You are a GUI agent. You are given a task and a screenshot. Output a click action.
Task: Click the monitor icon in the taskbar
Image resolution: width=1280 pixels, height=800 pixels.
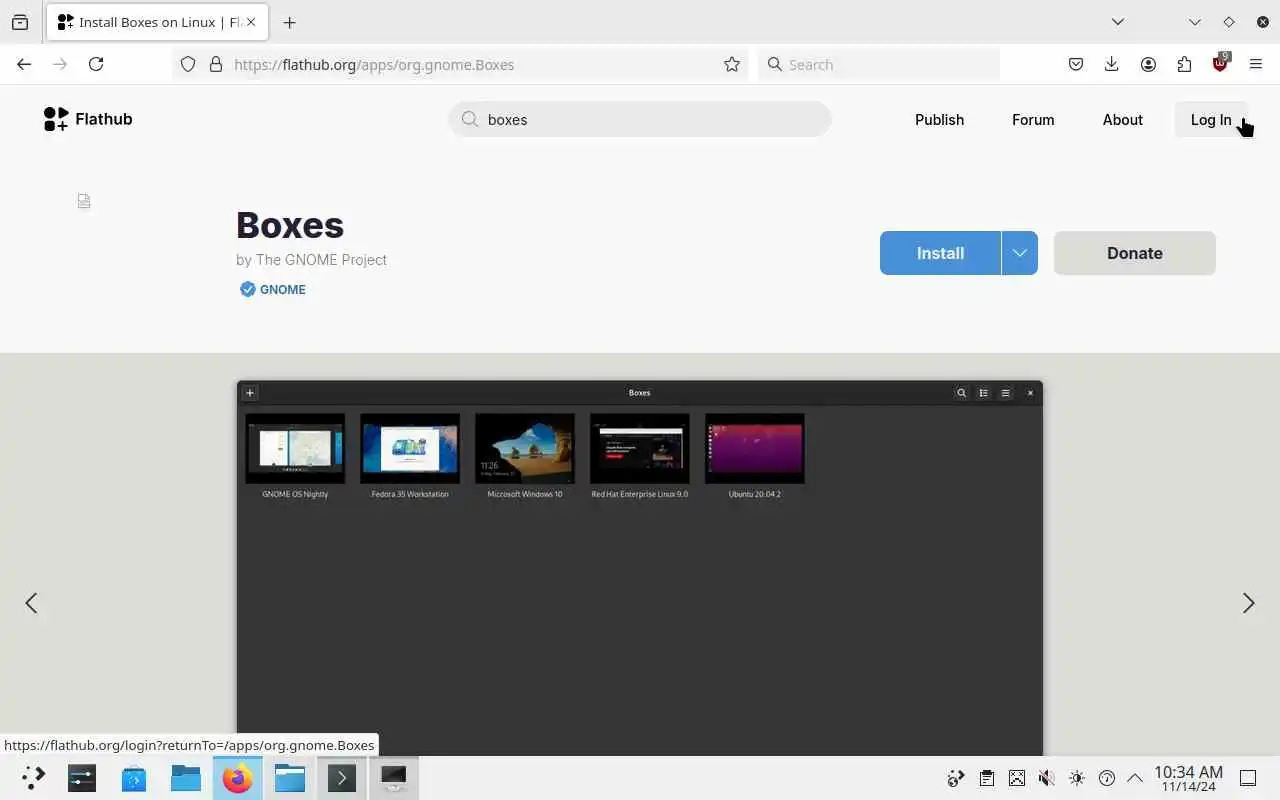click(394, 777)
